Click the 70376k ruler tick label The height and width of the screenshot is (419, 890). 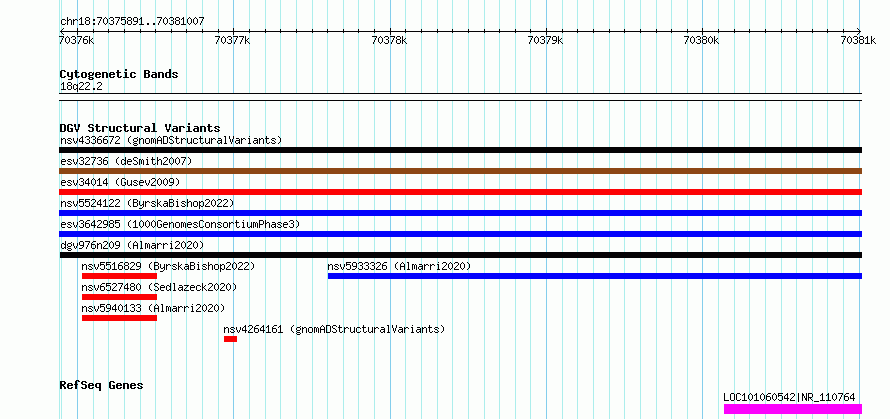point(77,40)
